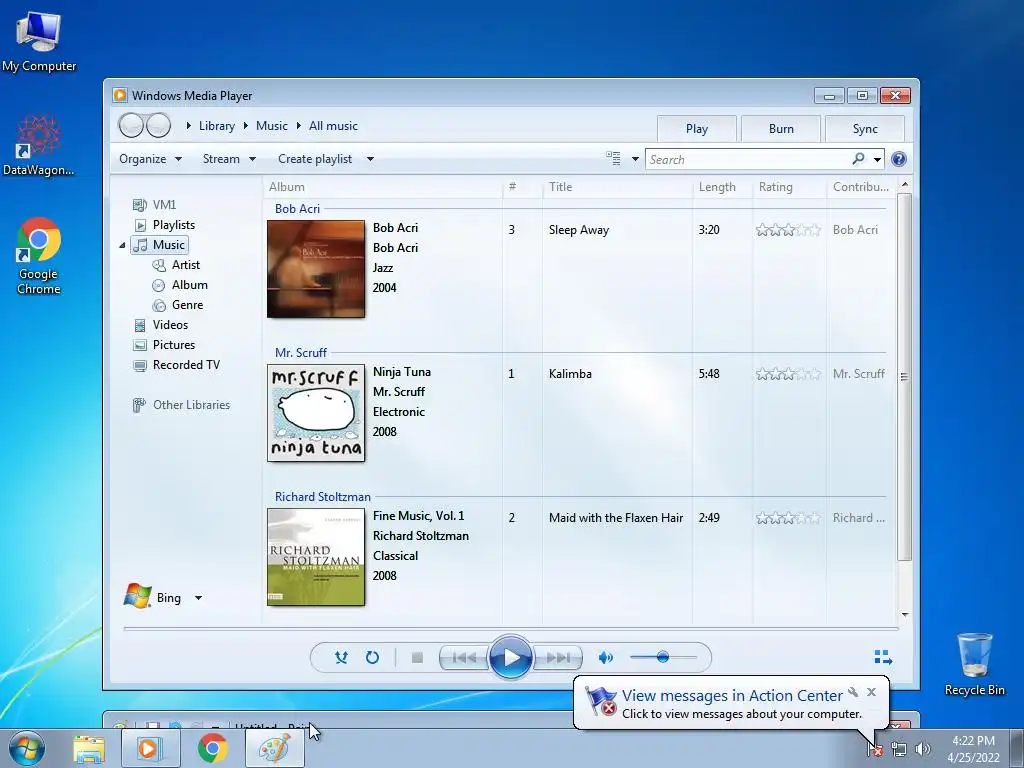Screen dimensions: 1024x768
Task: Open Windows Media Player help
Action: [x=899, y=159]
